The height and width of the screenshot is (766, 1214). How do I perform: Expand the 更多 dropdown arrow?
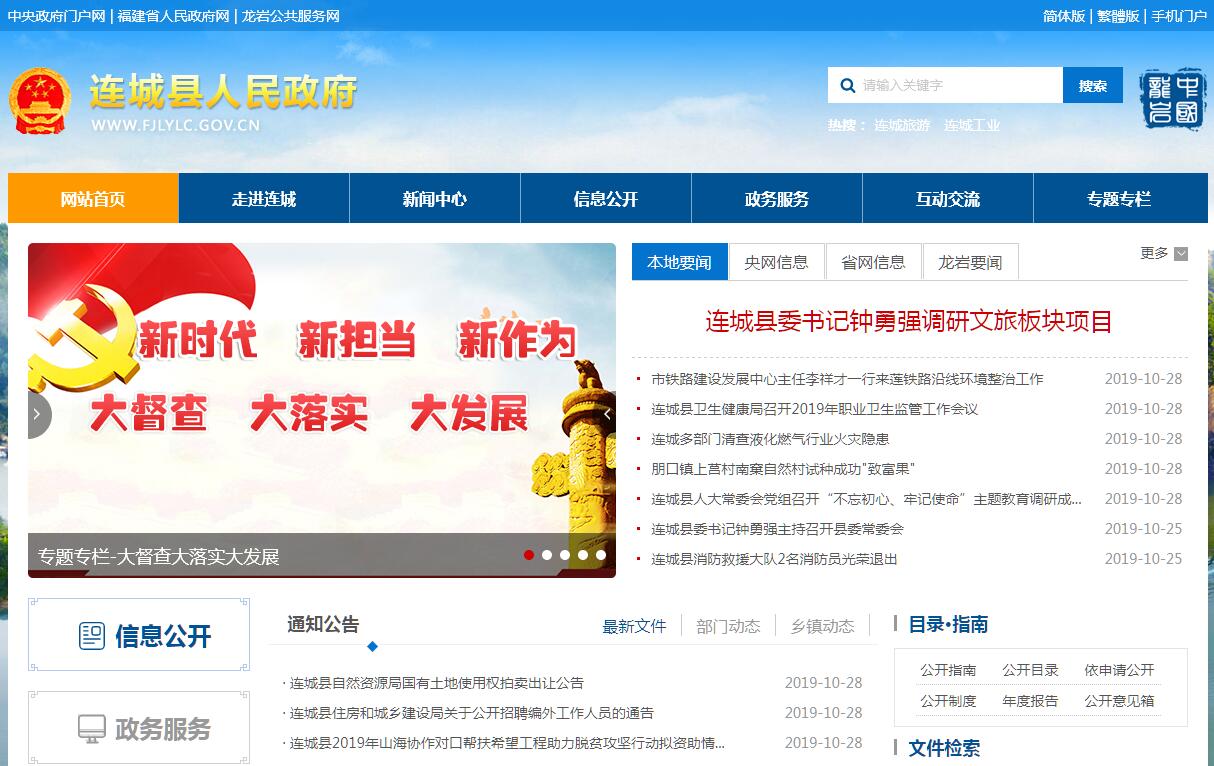click(1181, 254)
